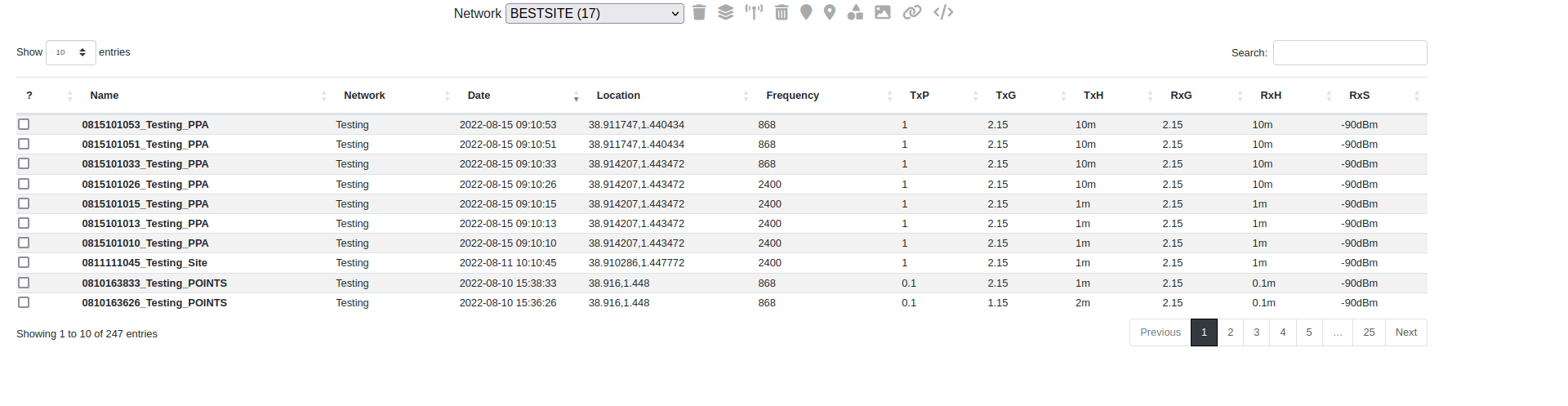Sort table by Name column header

[x=105, y=96]
